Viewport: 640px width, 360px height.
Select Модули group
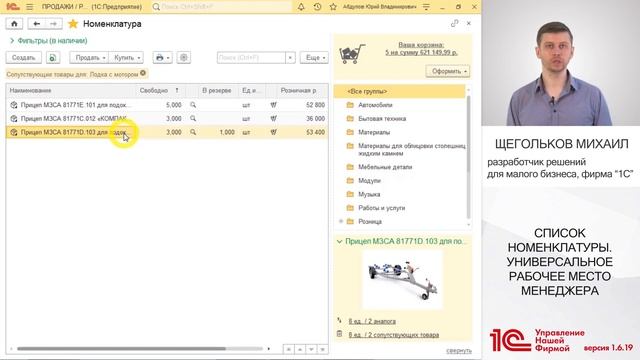(369, 180)
